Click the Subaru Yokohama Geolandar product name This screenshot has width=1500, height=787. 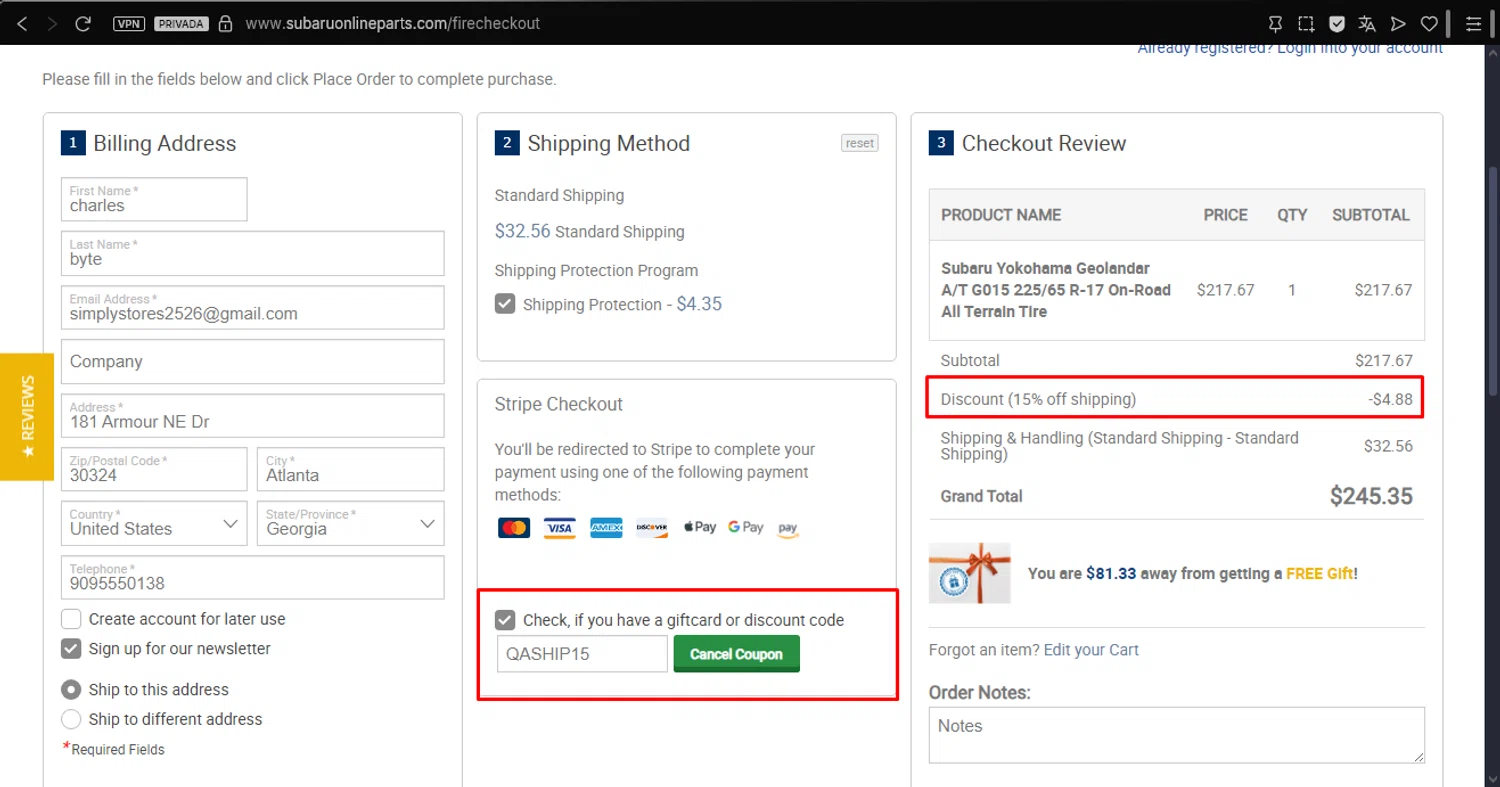(x=1056, y=290)
